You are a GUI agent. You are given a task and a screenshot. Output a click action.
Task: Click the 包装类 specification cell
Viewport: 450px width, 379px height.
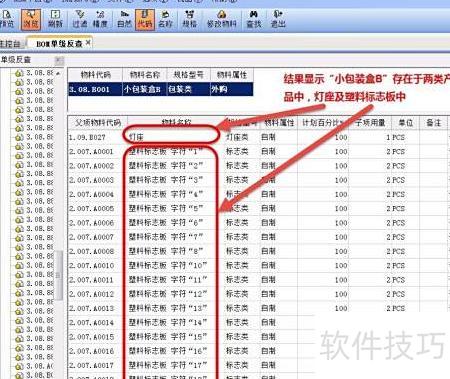coord(188,89)
